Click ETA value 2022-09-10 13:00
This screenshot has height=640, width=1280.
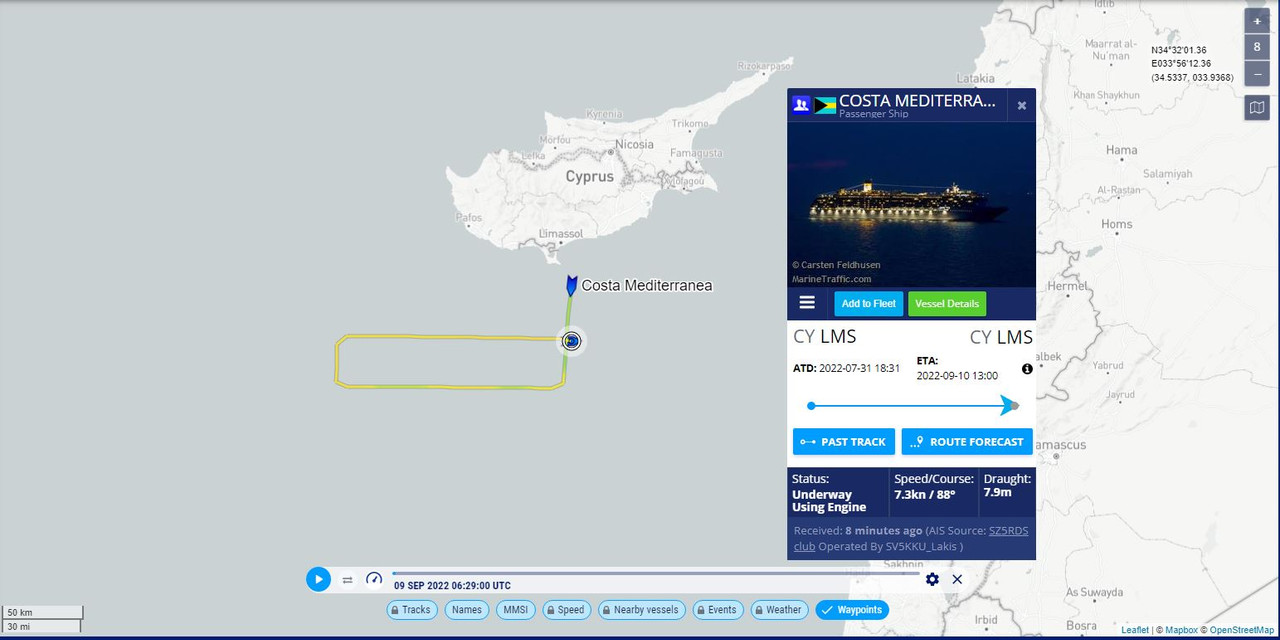(957, 376)
